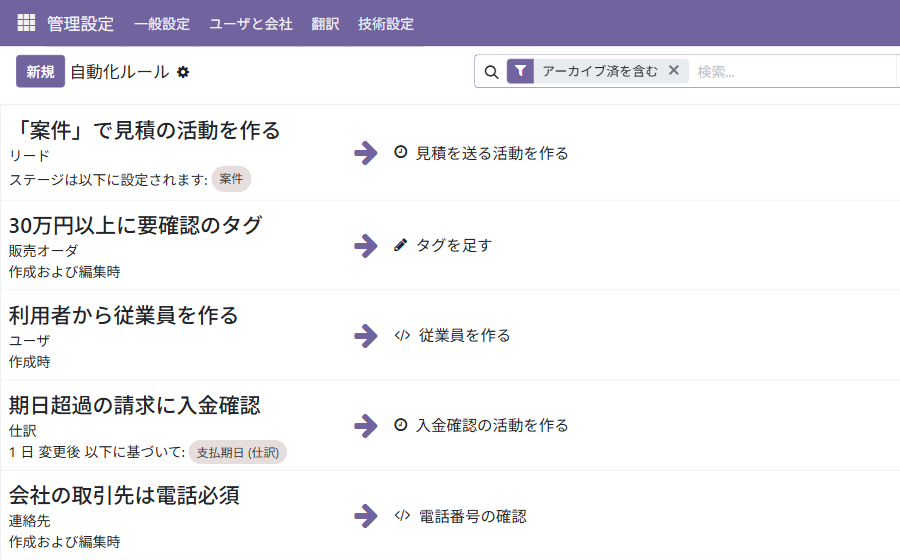Click the 販売オーダ model label
900x560 pixels.
coord(44,251)
